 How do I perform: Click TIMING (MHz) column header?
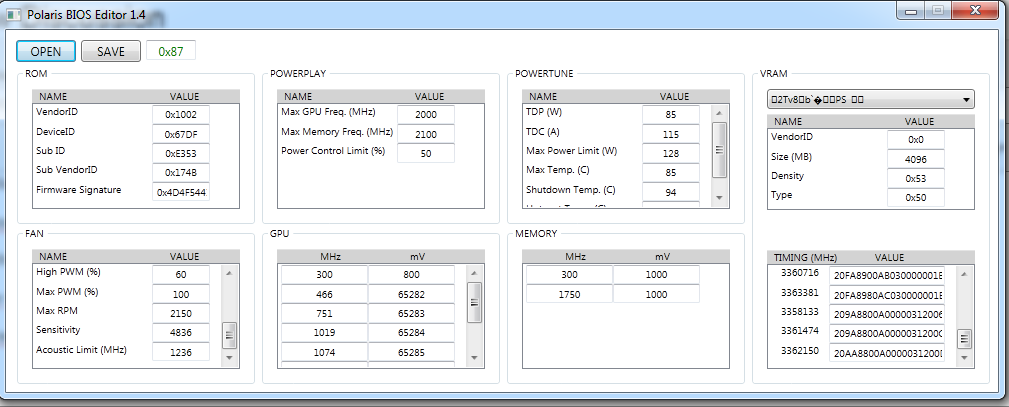pyautogui.click(x=805, y=257)
